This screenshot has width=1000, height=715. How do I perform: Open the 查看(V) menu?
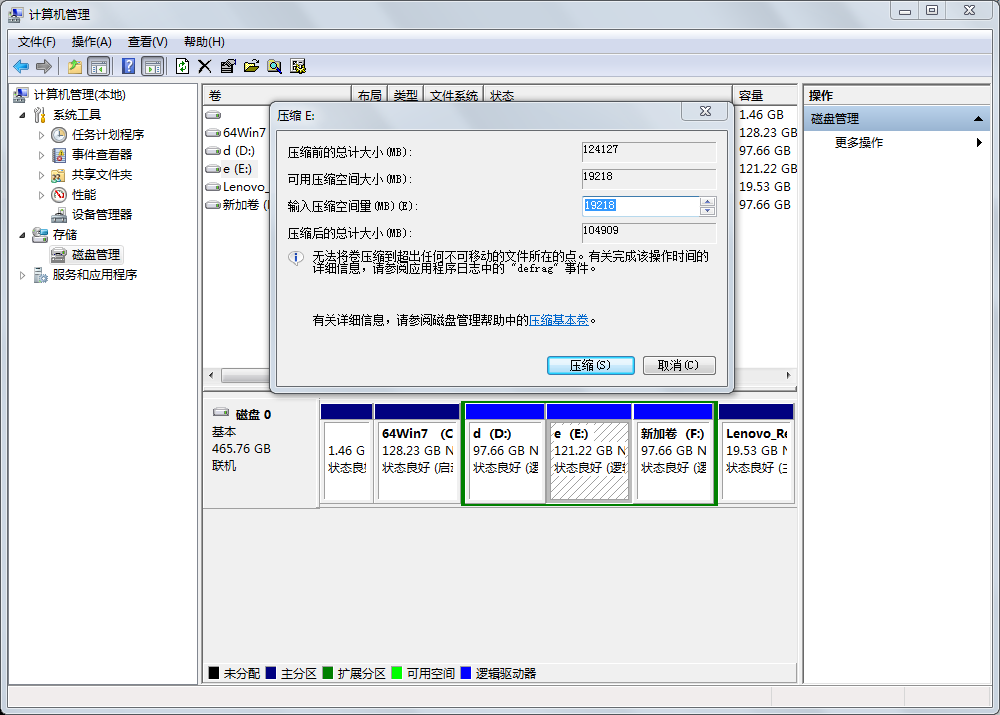147,42
